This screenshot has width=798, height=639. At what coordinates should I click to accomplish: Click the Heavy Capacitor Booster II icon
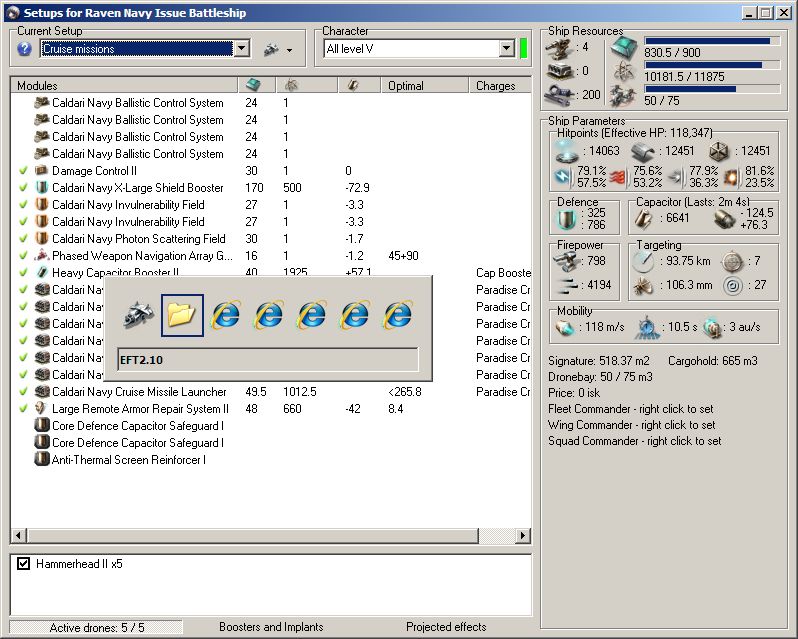pos(41,272)
